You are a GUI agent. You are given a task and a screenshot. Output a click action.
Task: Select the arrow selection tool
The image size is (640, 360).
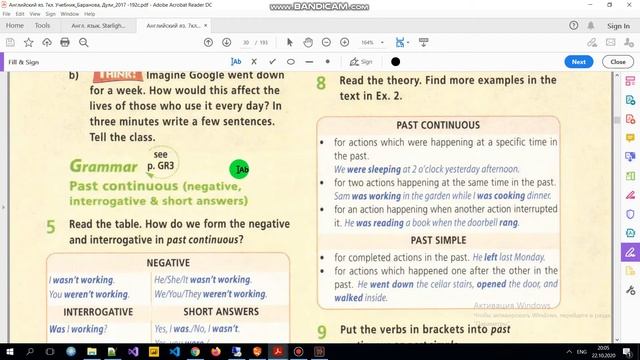click(290, 42)
